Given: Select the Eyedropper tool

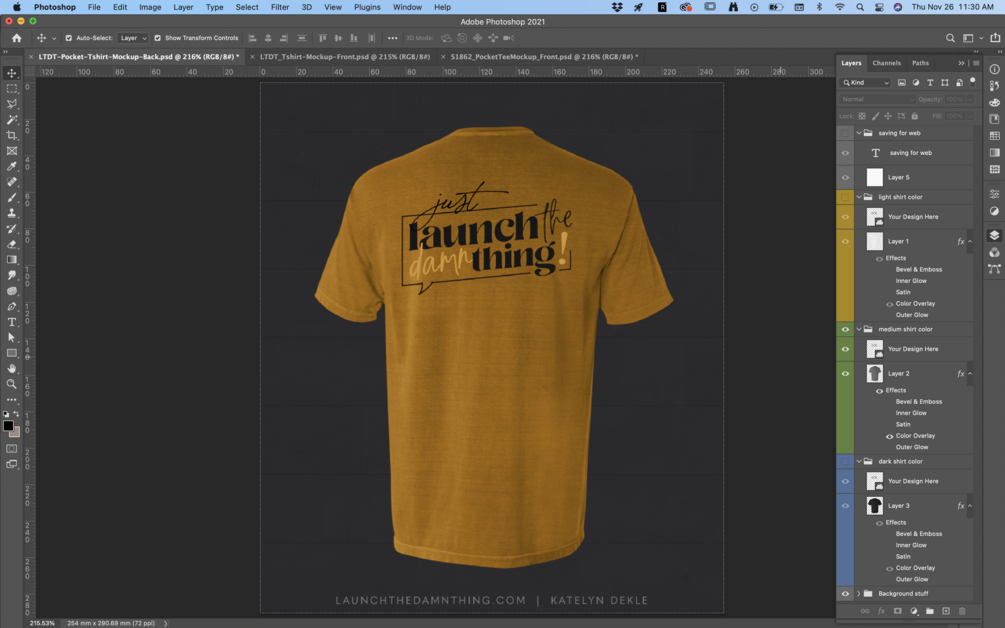Looking at the screenshot, I should click(x=12, y=167).
